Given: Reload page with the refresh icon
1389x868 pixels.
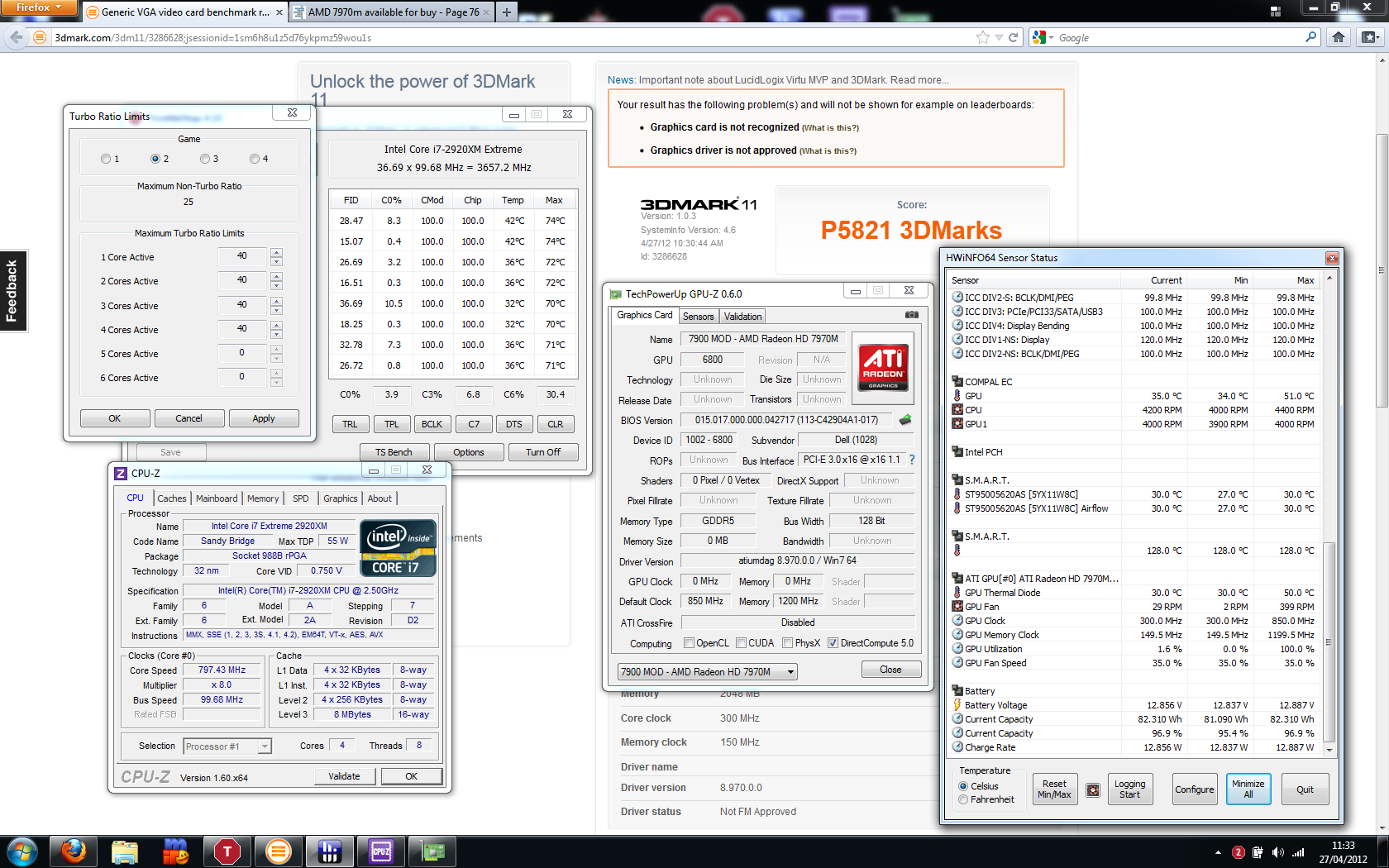Looking at the screenshot, I should point(1013,37).
